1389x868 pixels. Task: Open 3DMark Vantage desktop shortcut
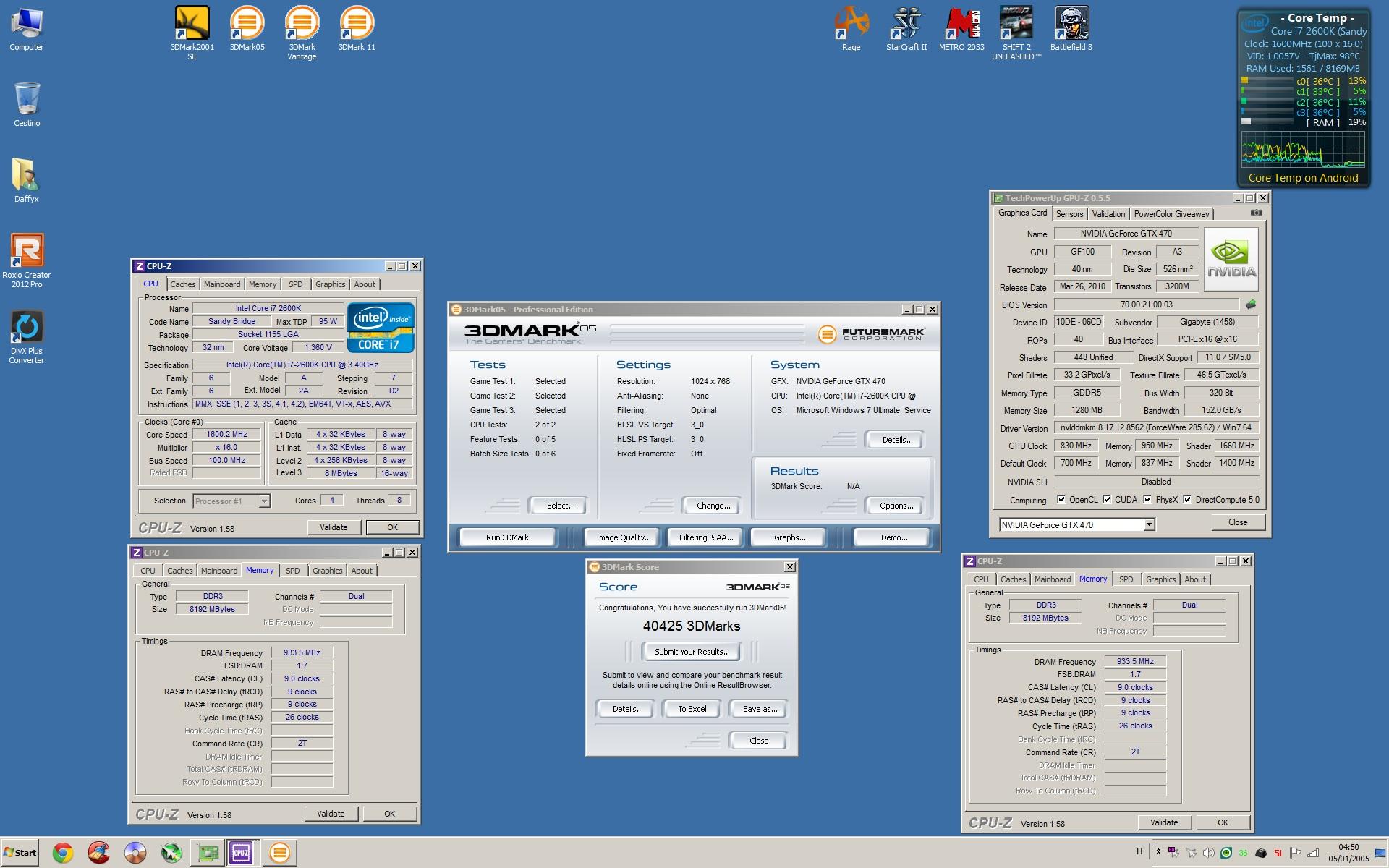pyautogui.click(x=302, y=33)
